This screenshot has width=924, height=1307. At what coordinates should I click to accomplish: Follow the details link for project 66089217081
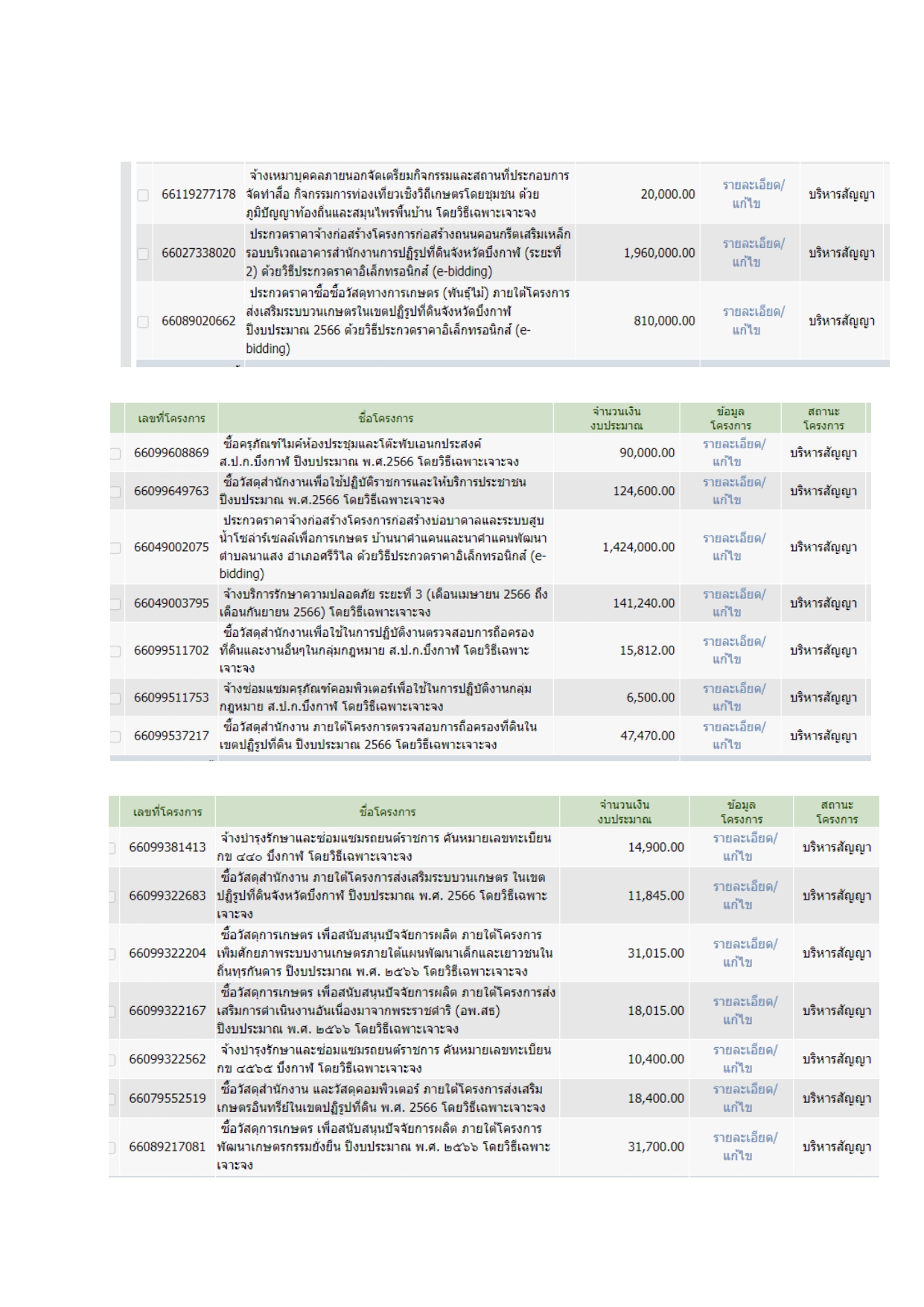tap(745, 1147)
